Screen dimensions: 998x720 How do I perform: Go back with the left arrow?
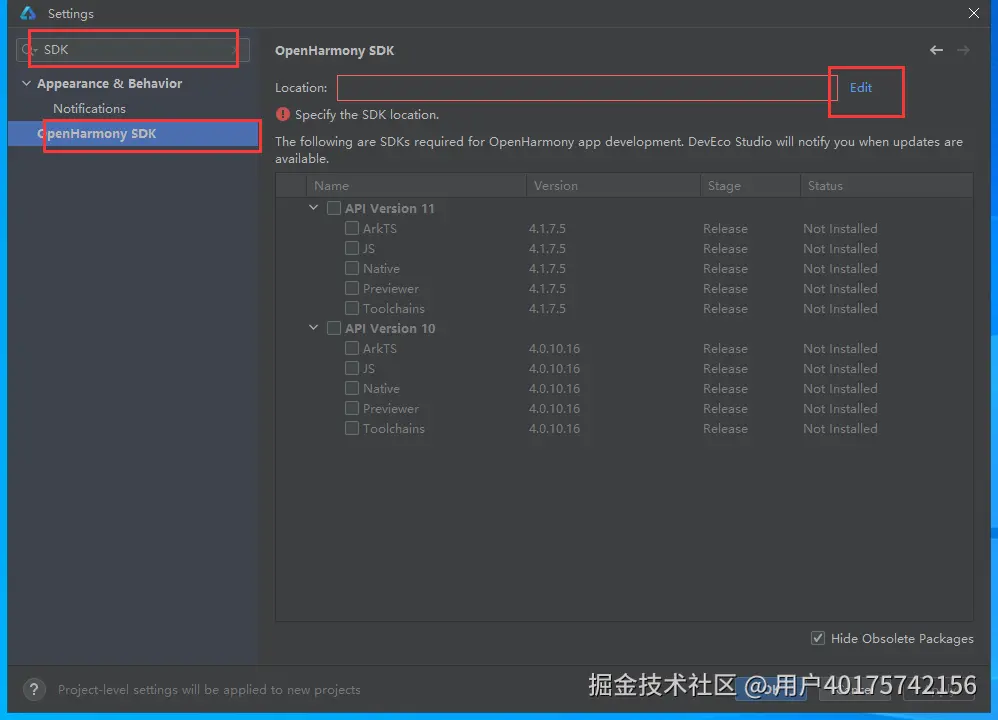click(x=936, y=50)
